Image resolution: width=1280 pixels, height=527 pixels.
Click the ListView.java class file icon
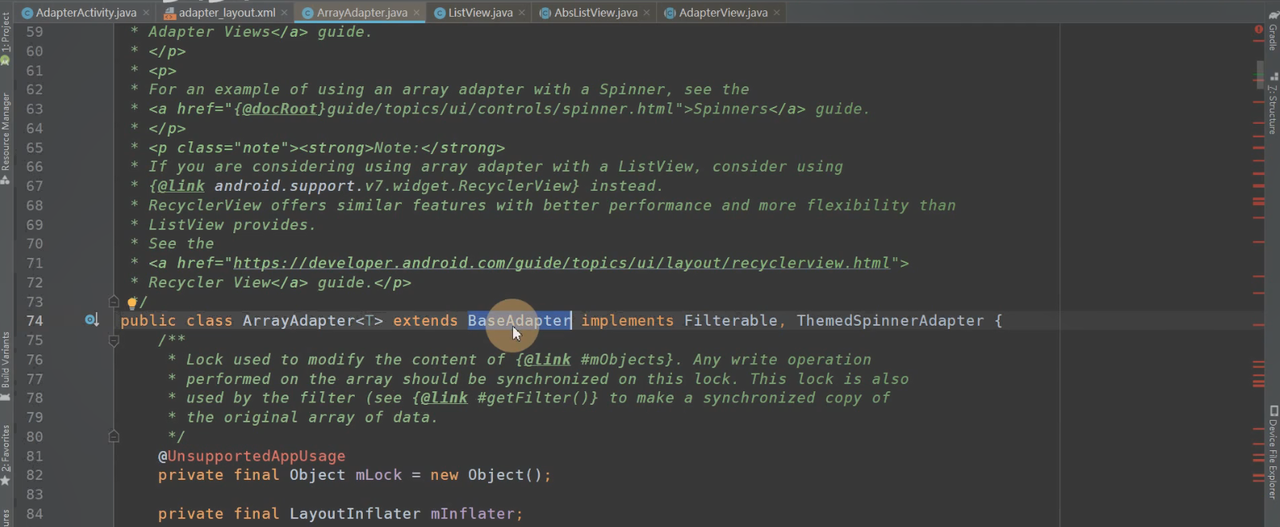pyautogui.click(x=439, y=13)
